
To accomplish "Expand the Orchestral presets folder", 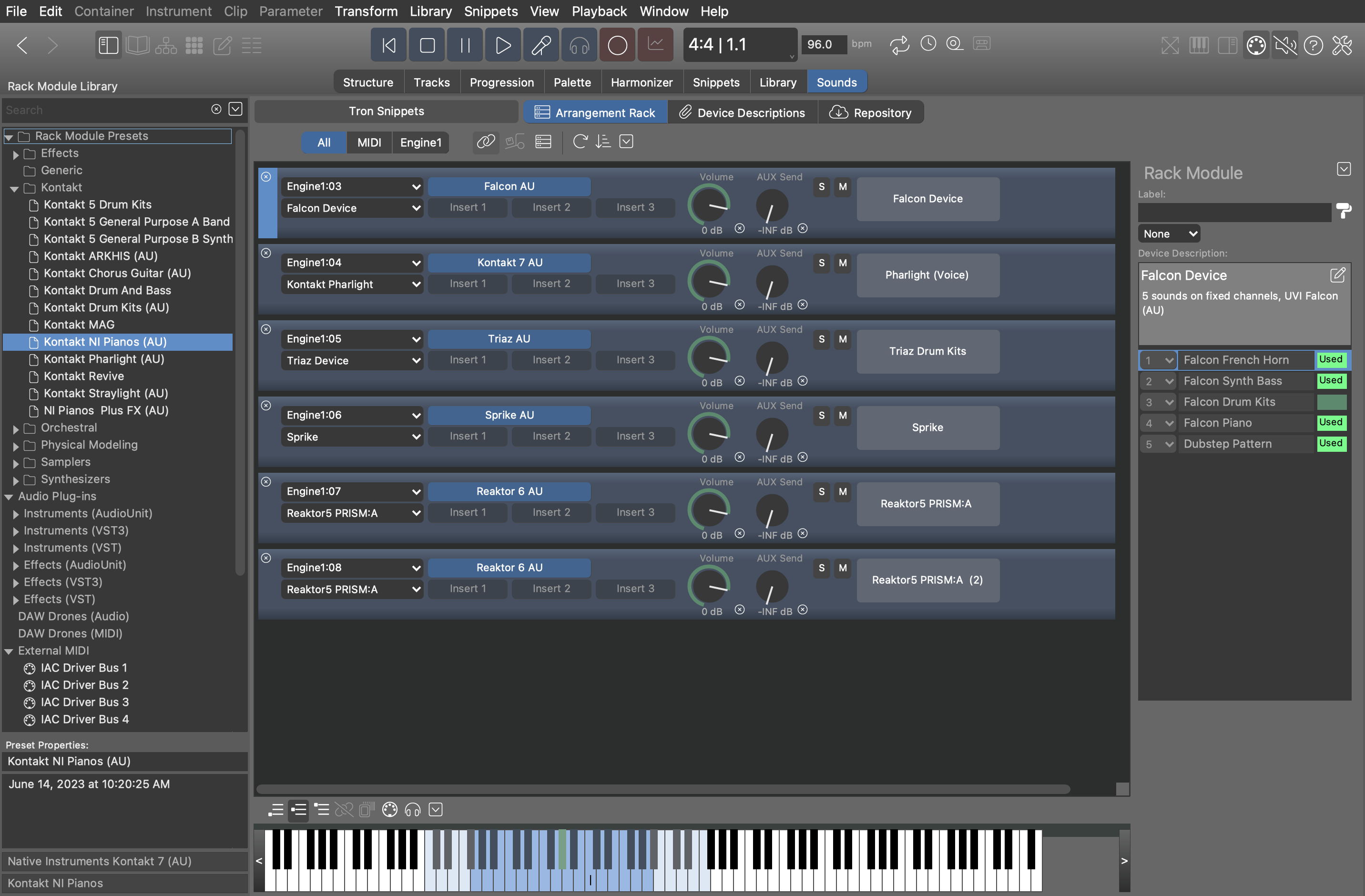I will [15, 428].
